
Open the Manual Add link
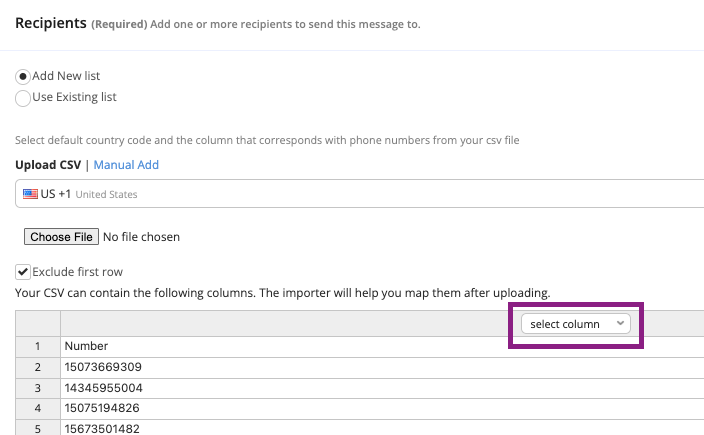coord(126,165)
